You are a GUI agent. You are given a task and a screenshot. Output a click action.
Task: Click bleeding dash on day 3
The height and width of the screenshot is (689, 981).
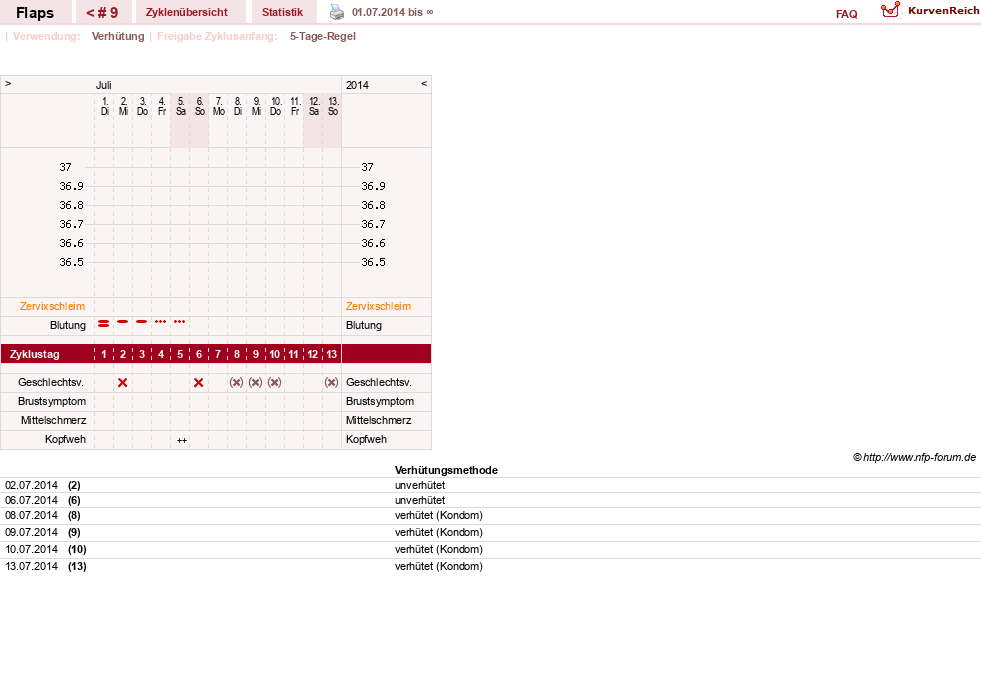141,322
